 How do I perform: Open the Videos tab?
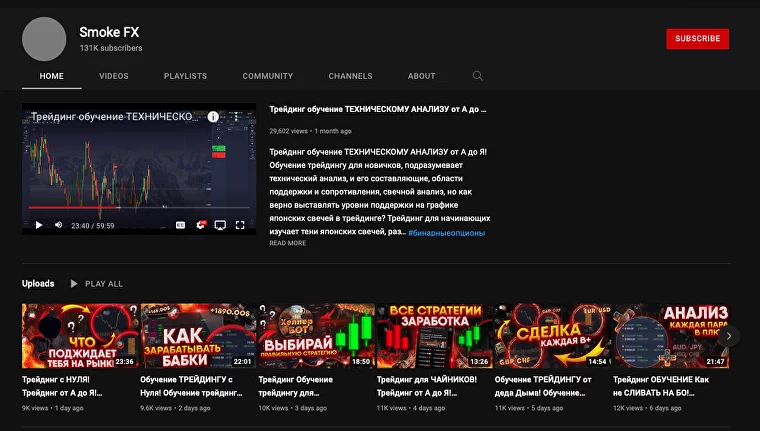113,76
